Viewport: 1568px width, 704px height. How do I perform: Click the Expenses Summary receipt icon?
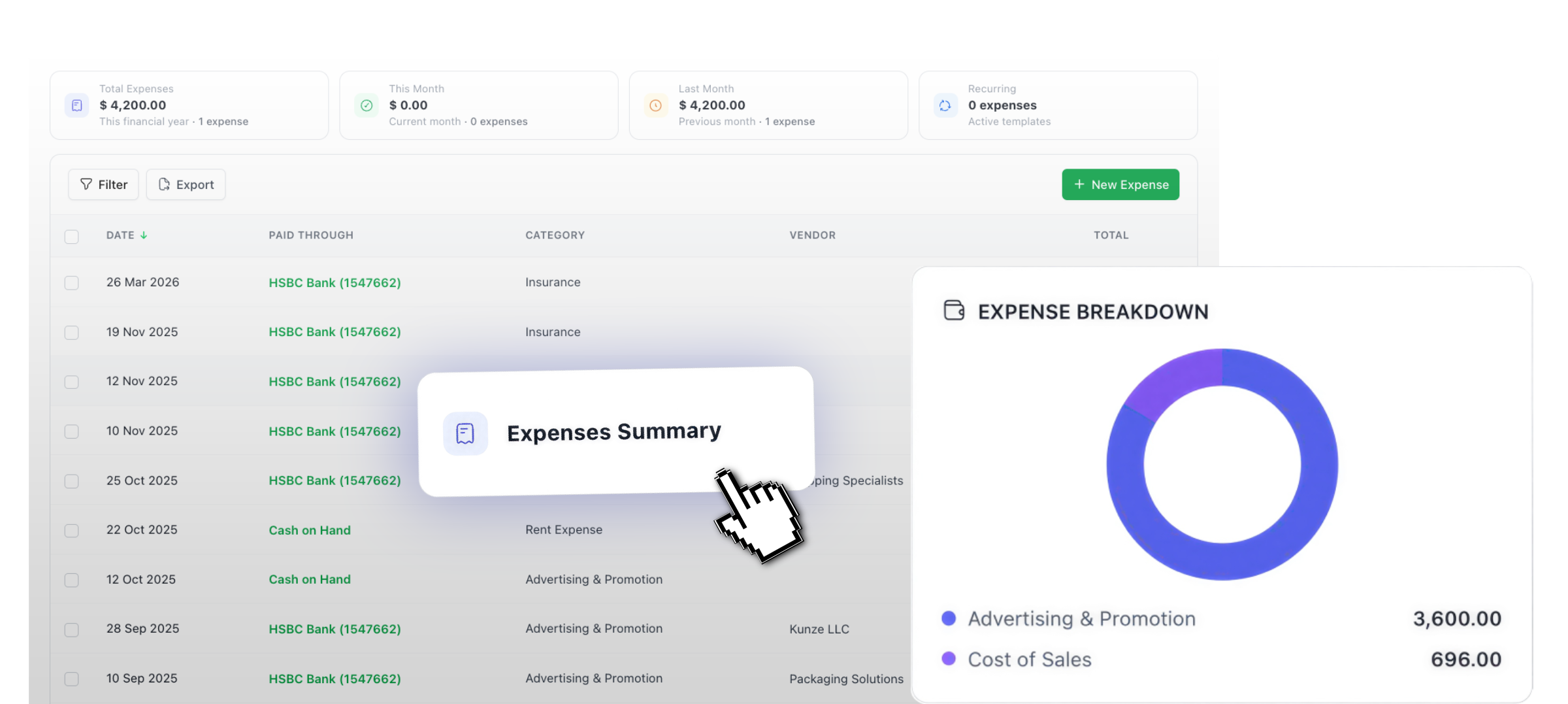(465, 433)
